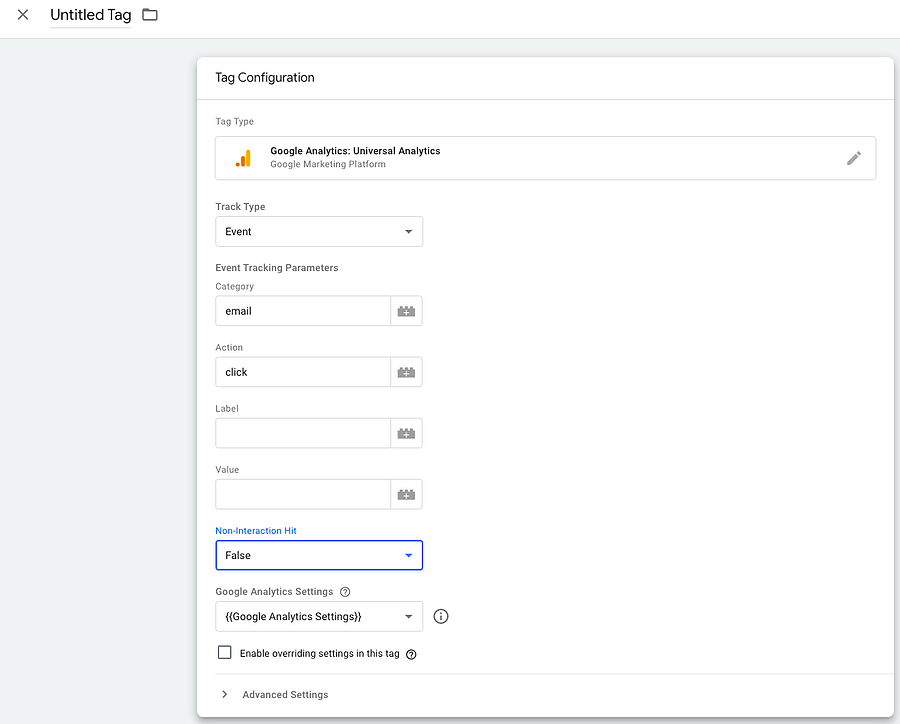Open the Google Analytics Settings dropdown
This screenshot has width=900, height=724.
click(319, 616)
